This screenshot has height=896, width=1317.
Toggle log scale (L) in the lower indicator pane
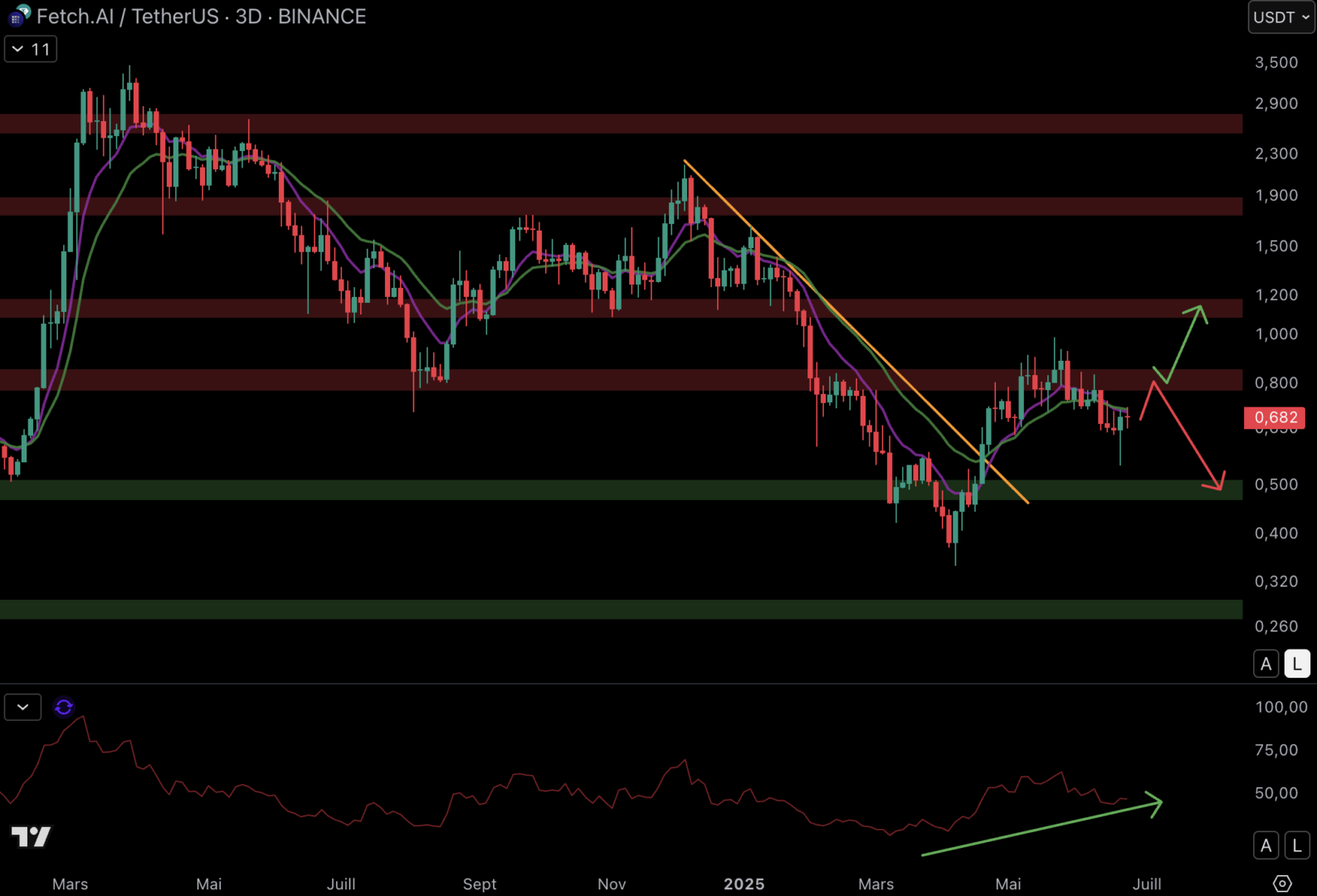(x=1297, y=845)
